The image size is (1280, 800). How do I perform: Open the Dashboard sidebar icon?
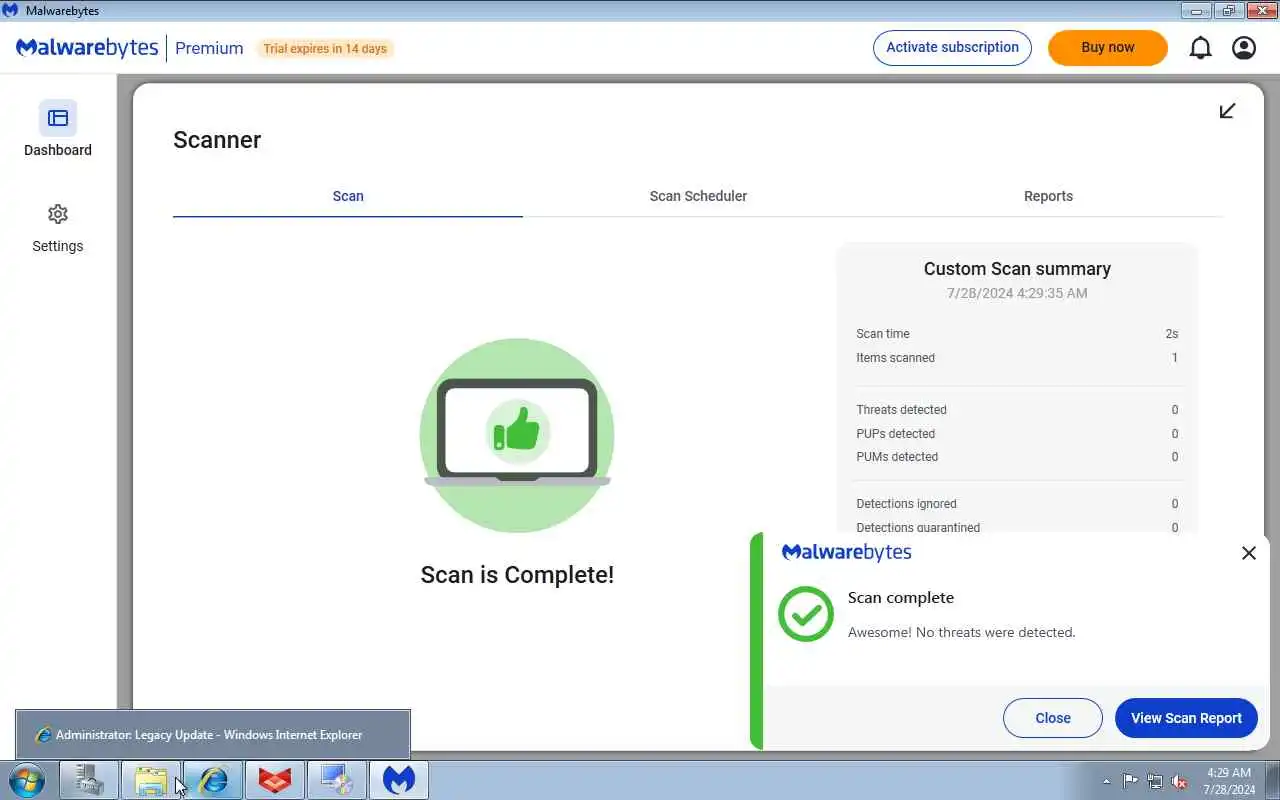(x=58, y=118)
